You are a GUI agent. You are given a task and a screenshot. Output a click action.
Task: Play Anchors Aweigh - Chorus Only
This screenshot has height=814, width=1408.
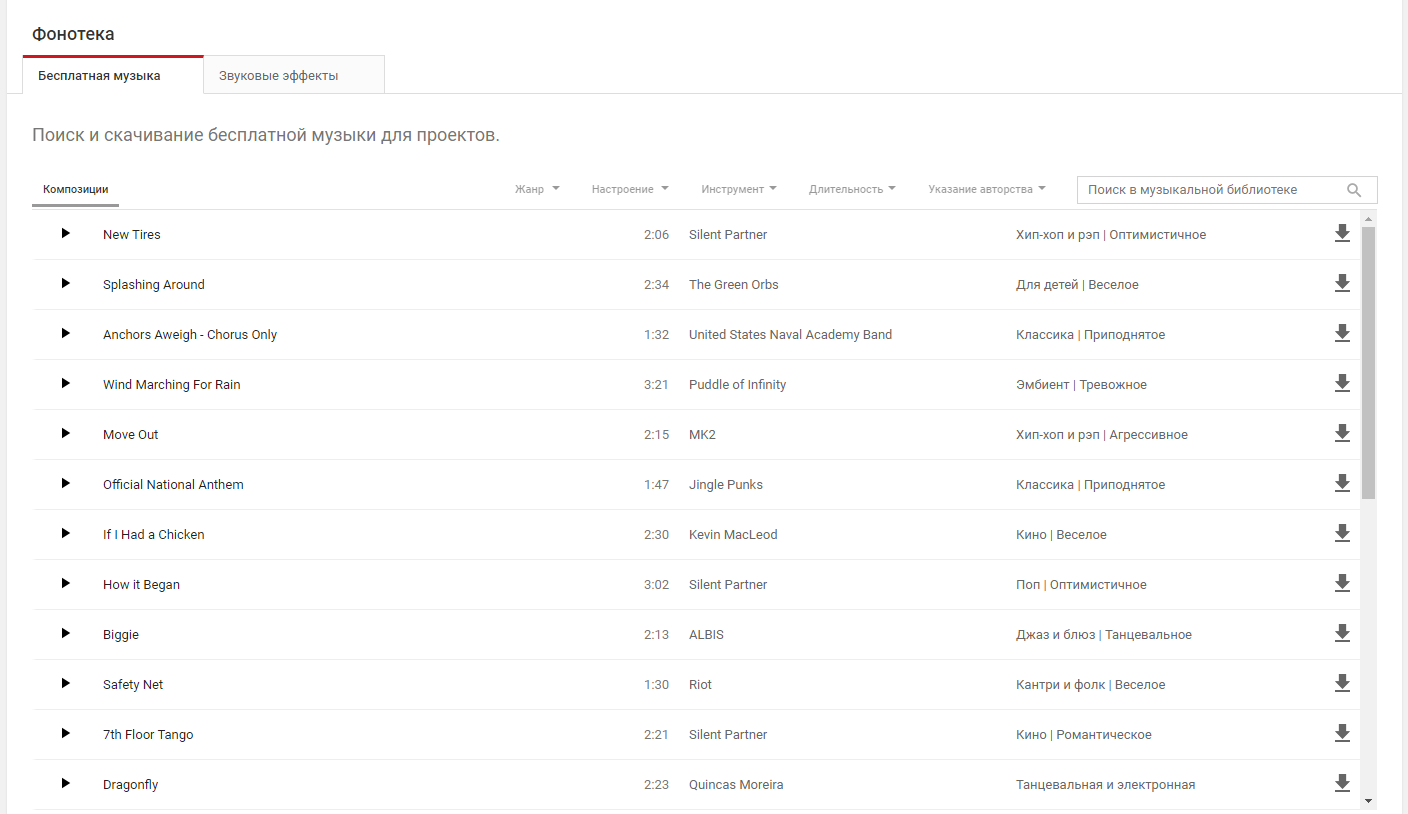[x=66, y=333]
